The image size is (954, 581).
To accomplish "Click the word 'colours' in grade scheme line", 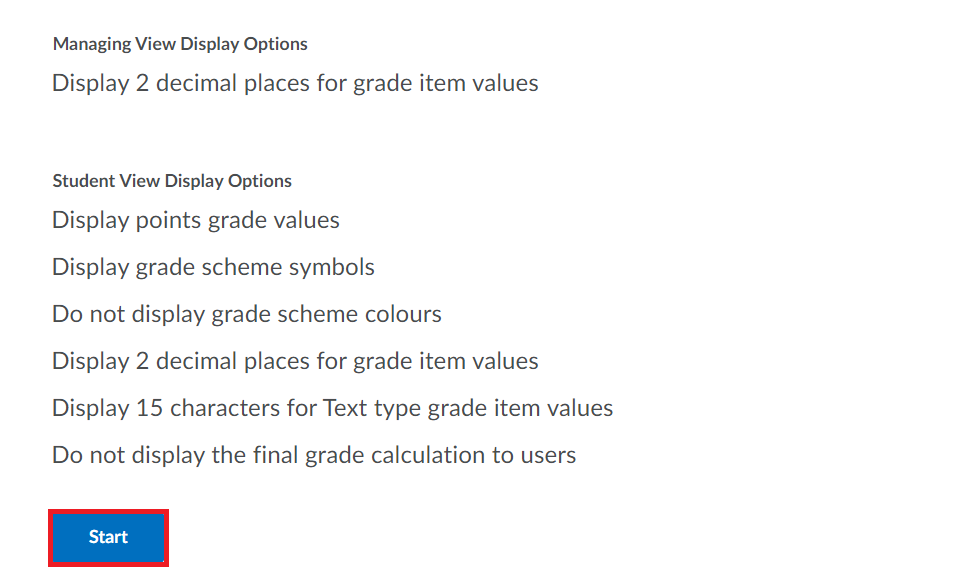I will [x=403, y=314].
